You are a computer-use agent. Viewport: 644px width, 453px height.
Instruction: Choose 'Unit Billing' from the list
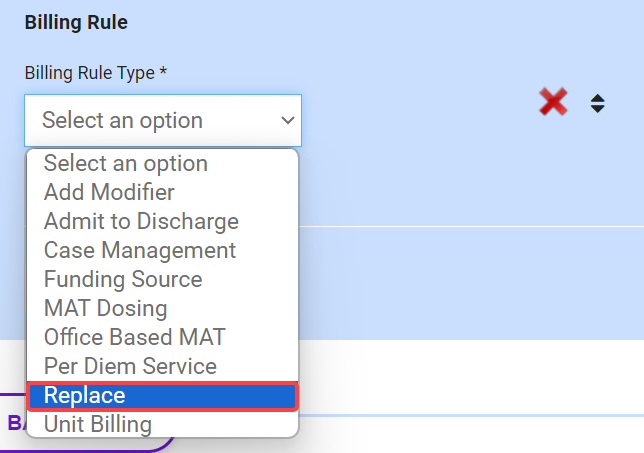pos(97,424)
